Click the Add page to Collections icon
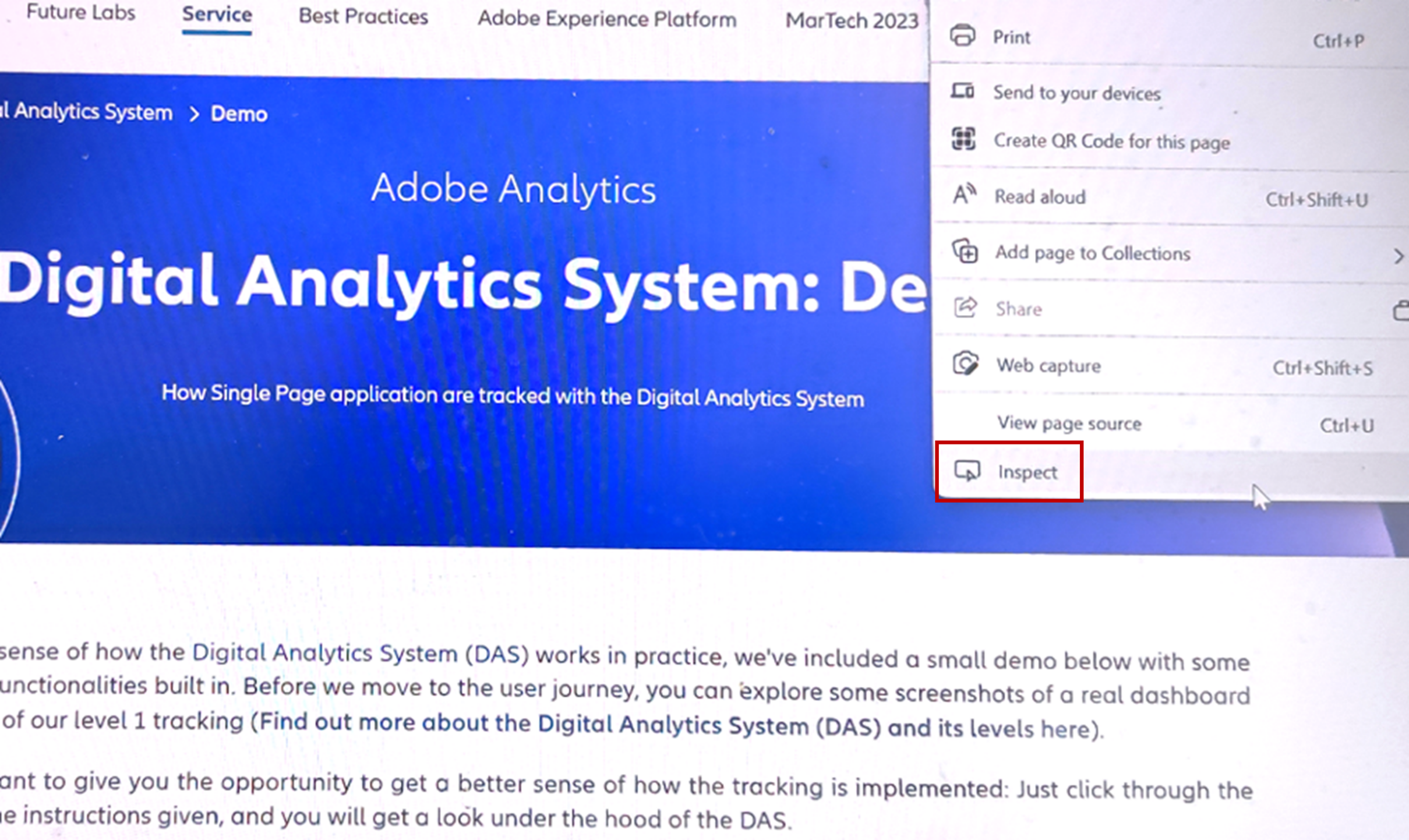 [965, 252]
